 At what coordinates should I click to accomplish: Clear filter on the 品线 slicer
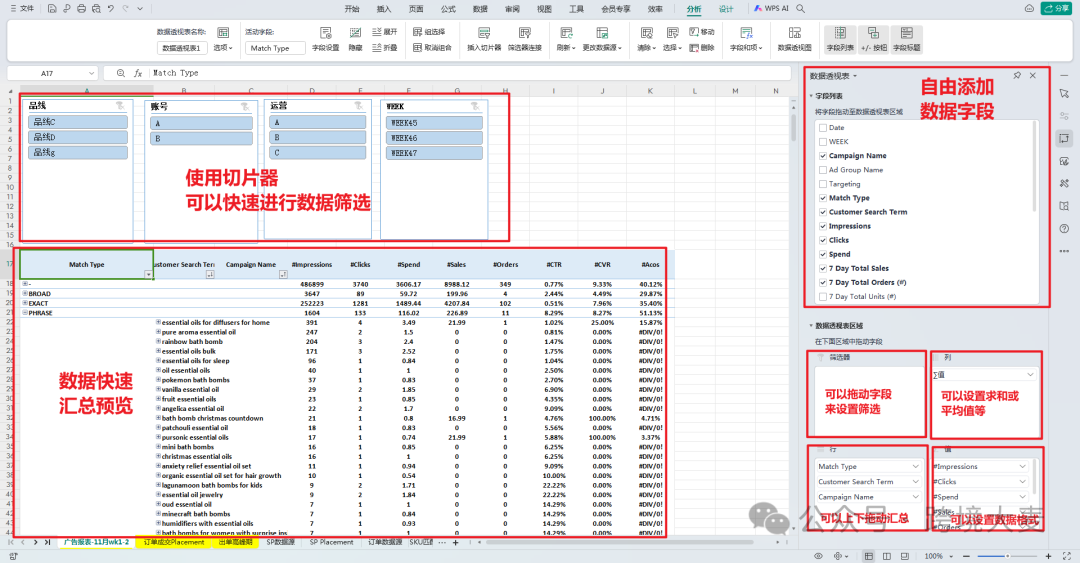tap(121, 105)
